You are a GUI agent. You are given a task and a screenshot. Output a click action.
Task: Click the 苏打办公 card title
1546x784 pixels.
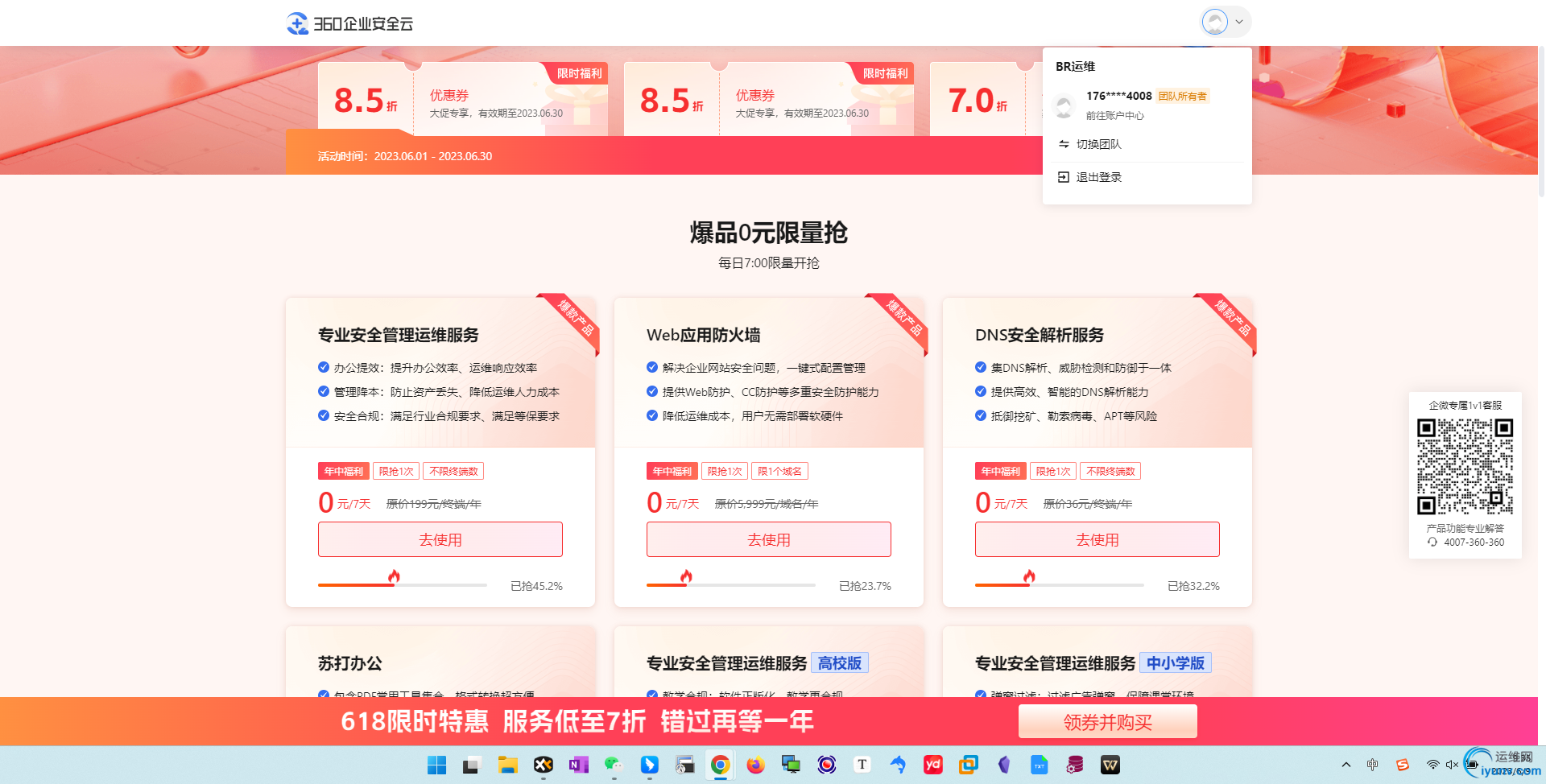coord(350,663)
